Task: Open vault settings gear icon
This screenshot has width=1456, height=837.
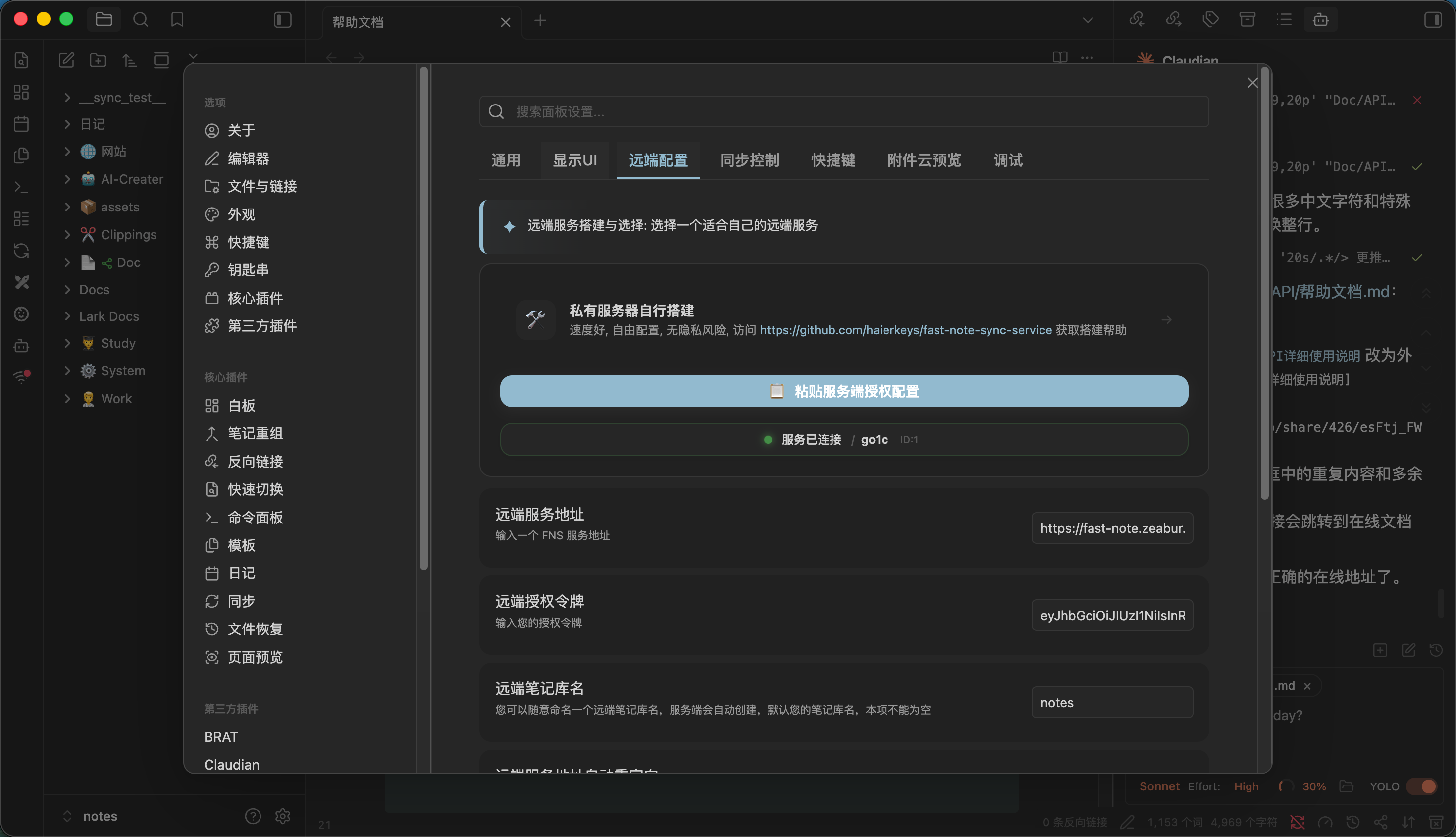Action: coord(282,816)
